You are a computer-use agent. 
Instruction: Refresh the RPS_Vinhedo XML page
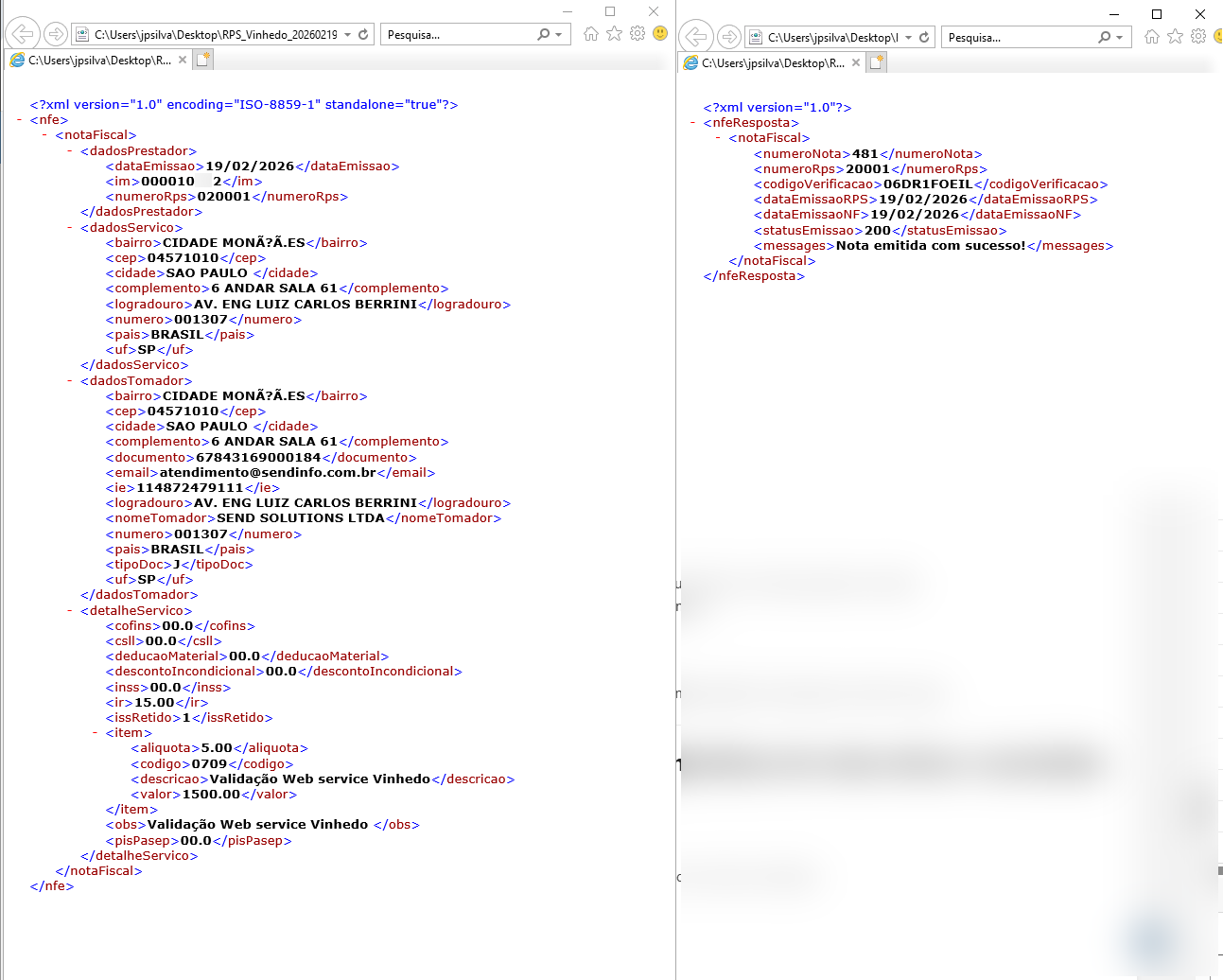point(363,35)
